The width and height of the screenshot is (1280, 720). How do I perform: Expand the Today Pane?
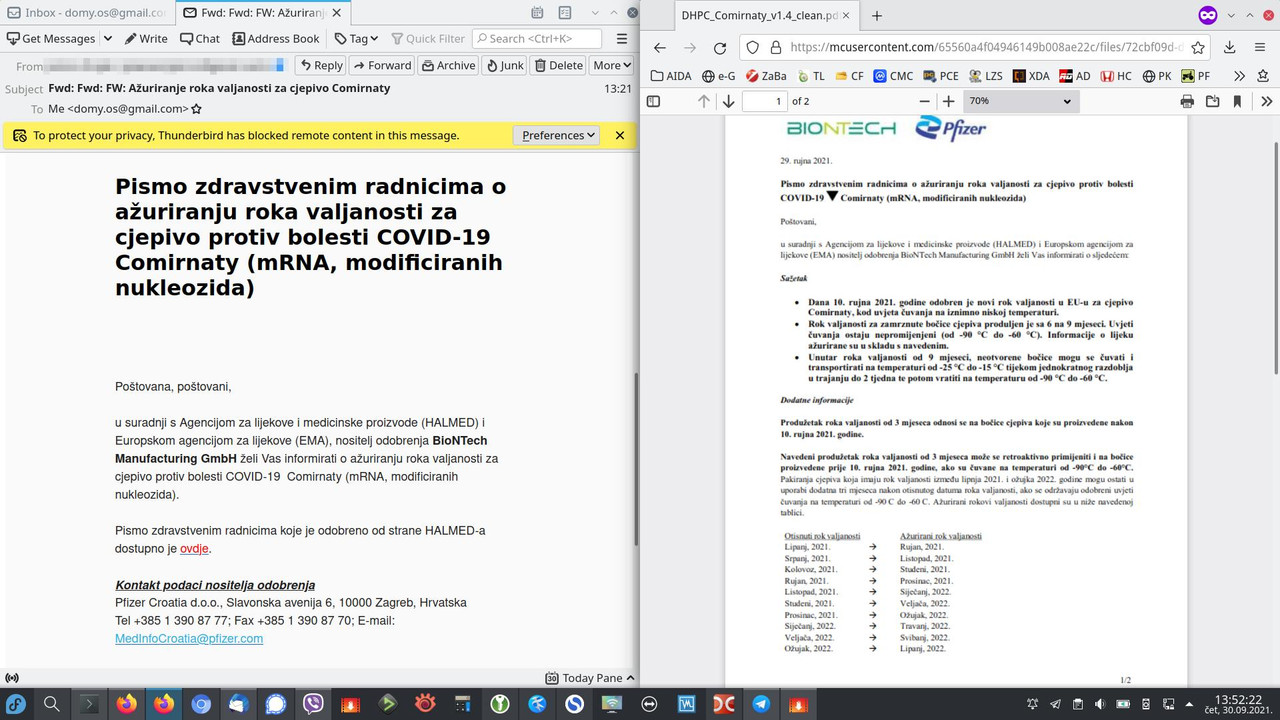tap(590, 678)
